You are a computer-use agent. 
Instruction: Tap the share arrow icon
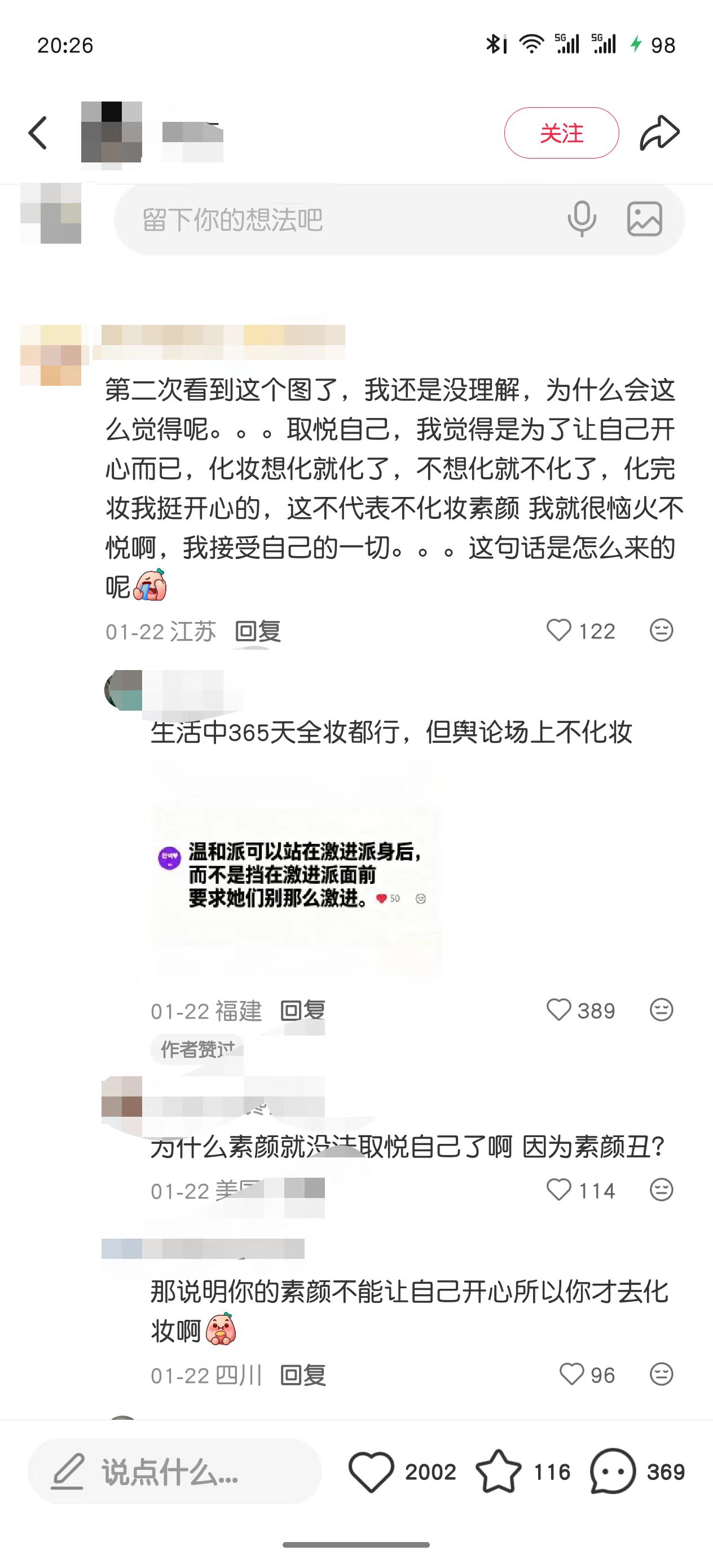pyautogui.click(x=659, y=133)
